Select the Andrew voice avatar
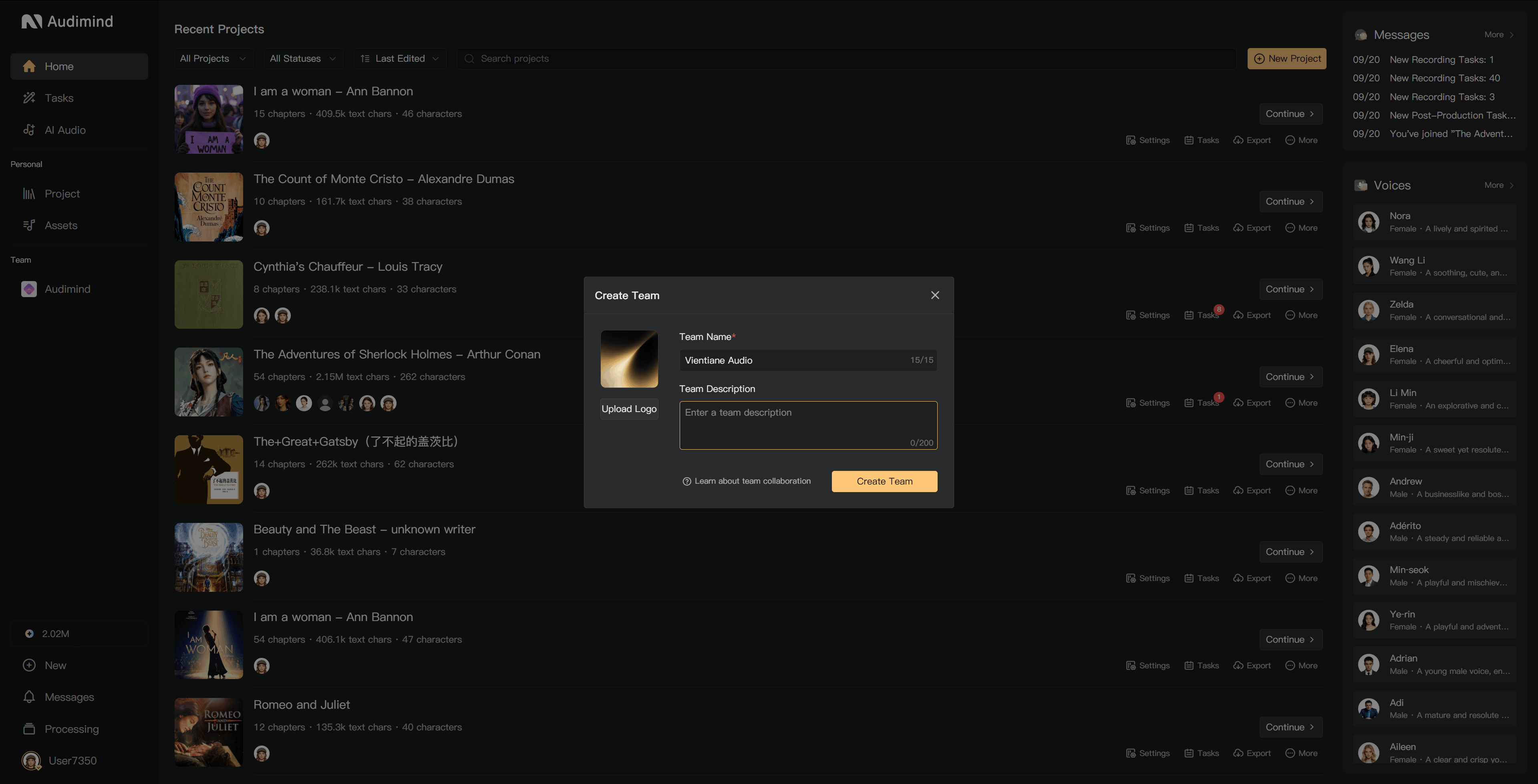 [1369, 487]
